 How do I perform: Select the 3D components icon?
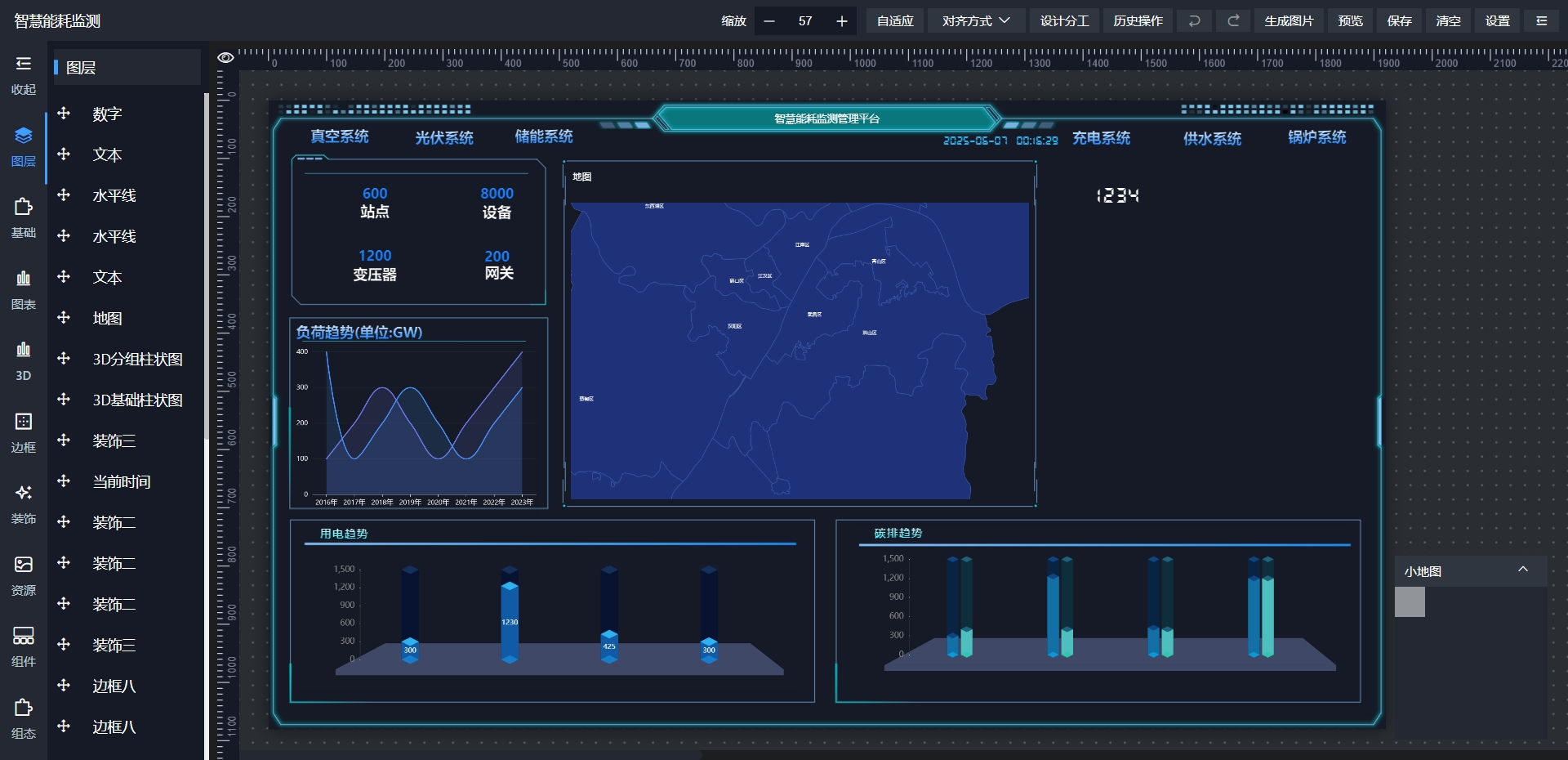[x=23, y=351]
